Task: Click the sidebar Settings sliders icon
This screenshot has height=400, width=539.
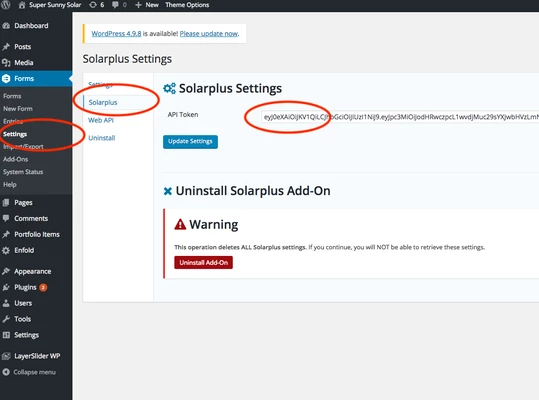Action: (6, 335)
